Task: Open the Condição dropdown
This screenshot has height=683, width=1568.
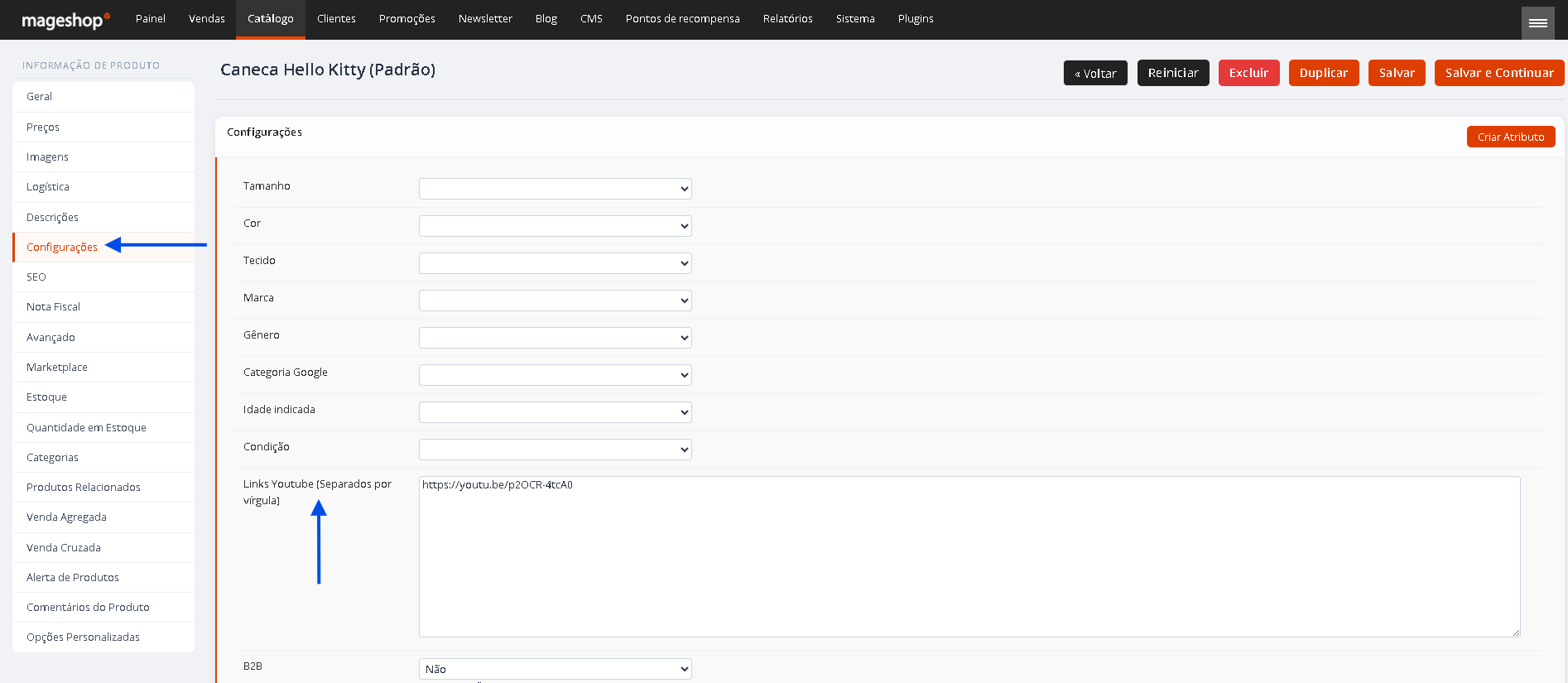Action: click(556, 450)
